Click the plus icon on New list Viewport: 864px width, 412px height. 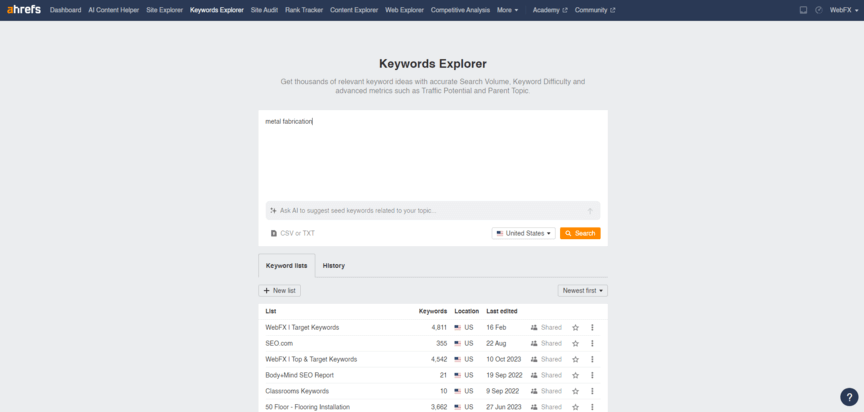(x=267, y=291)
